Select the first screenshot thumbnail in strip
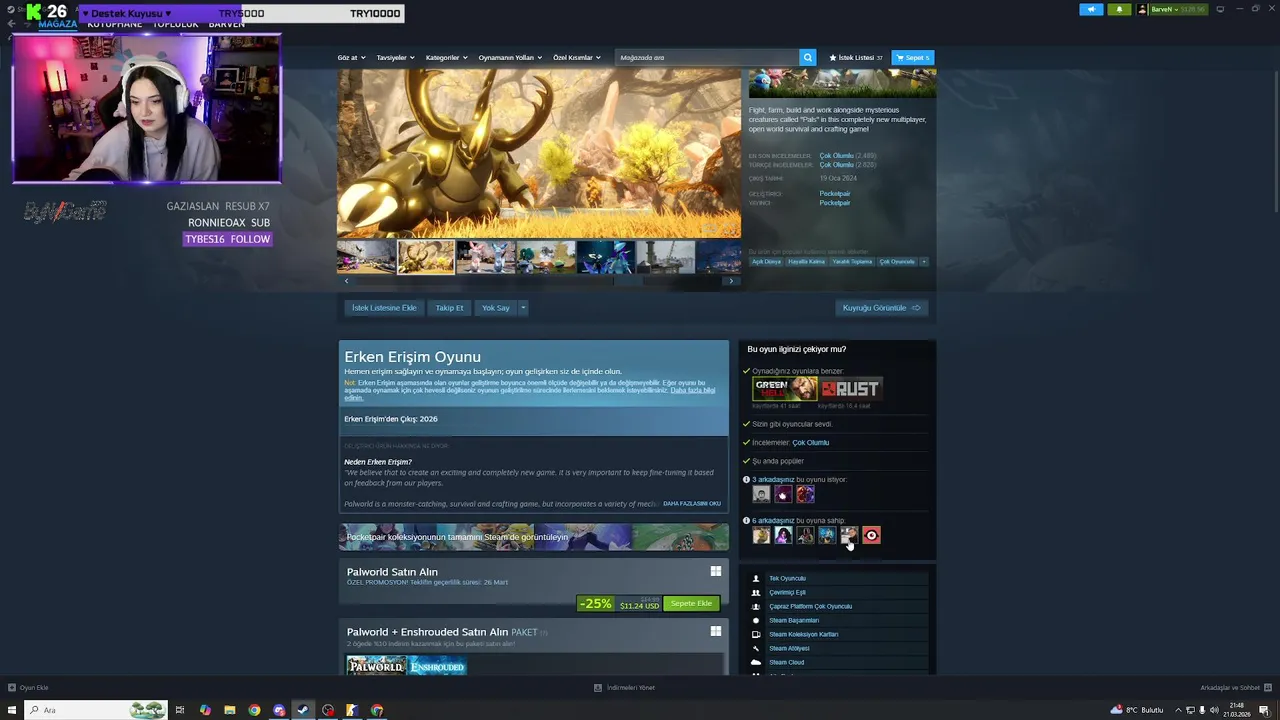 [x=366, y=257]
